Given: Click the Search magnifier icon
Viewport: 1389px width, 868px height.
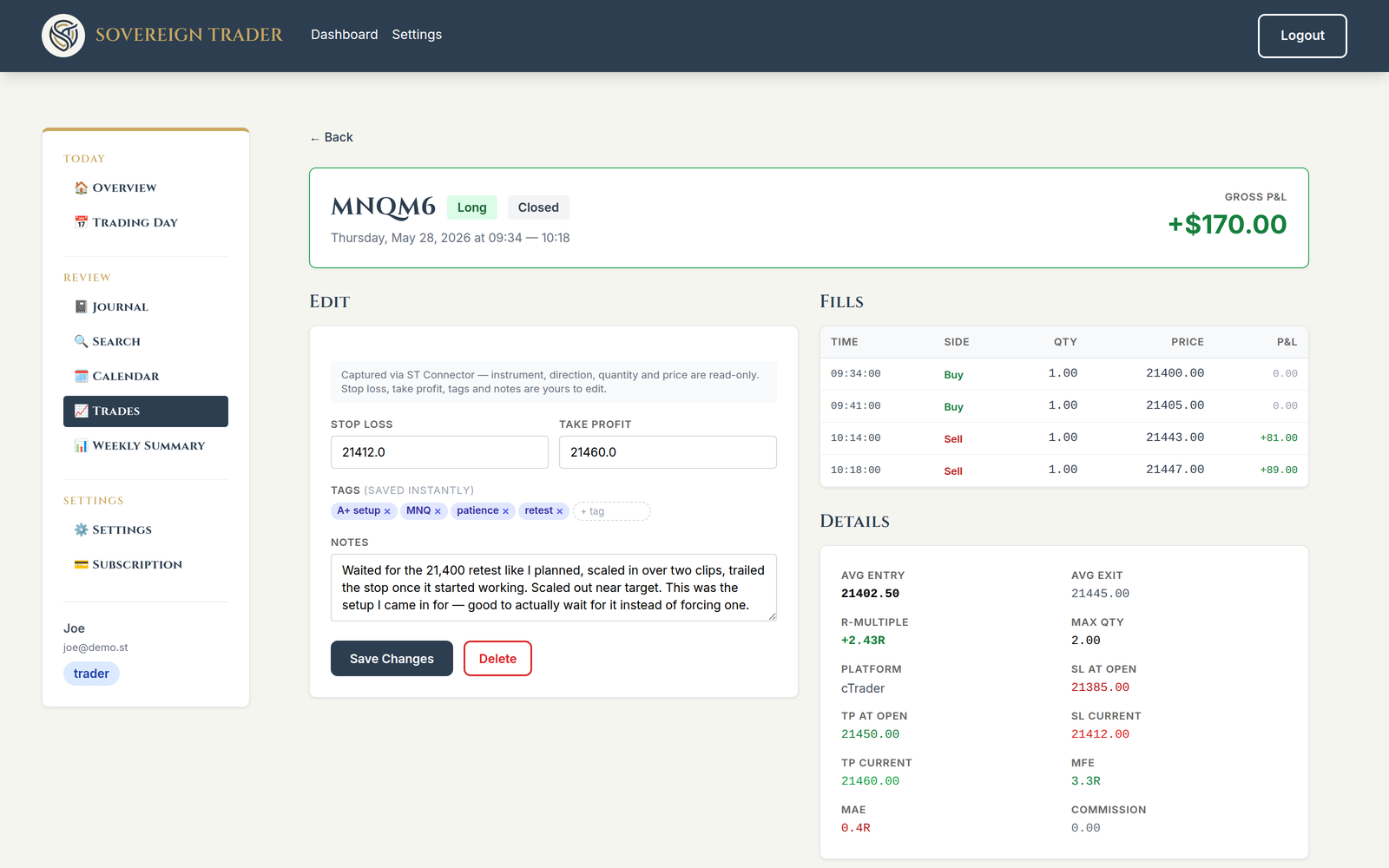Looking at the screenshot, I should tap(81, 341).
